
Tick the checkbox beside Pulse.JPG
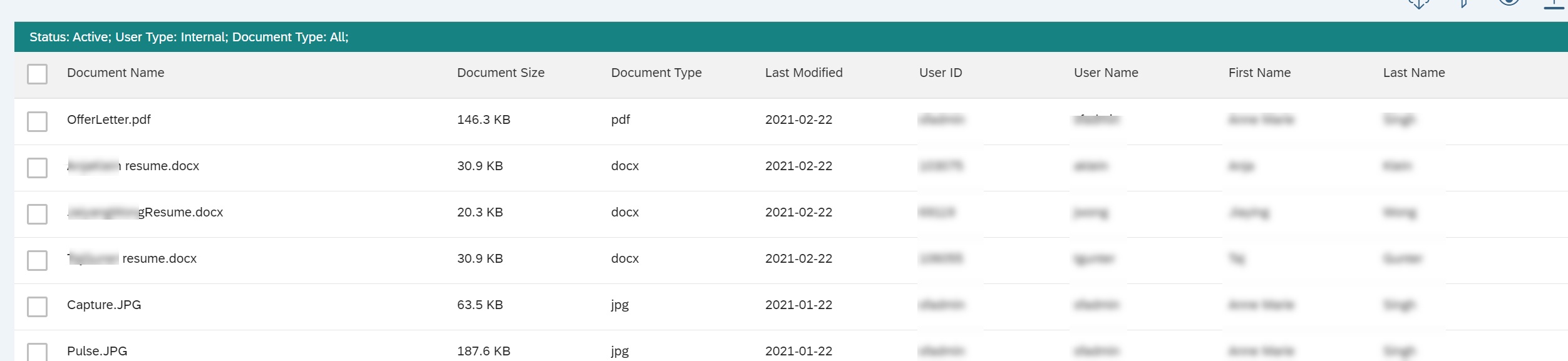[38, 352]
